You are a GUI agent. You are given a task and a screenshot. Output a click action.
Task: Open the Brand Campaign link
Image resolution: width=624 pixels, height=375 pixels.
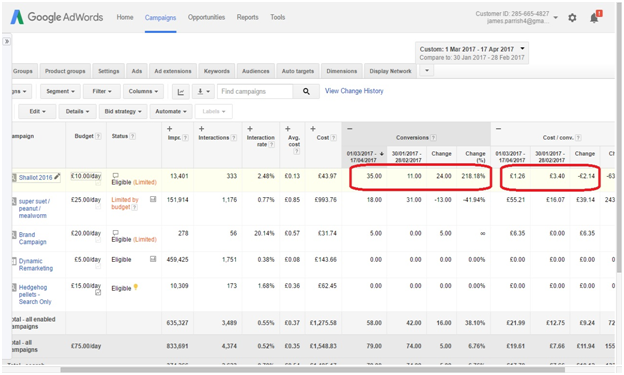[x=33, y=238]
